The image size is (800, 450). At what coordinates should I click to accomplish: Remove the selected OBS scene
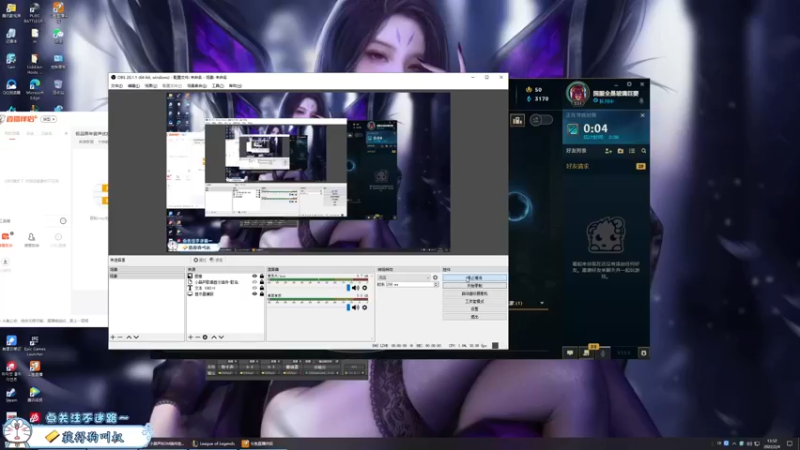120,337
